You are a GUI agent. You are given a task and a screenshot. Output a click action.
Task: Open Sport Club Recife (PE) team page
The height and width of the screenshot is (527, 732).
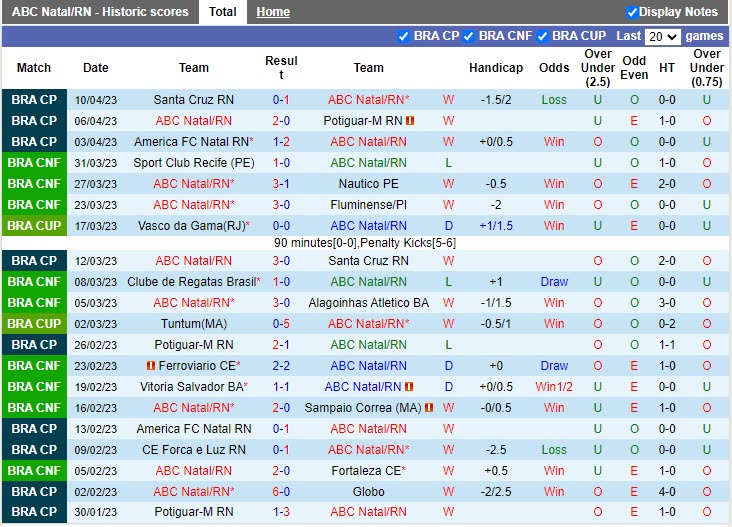click(194, 163)
